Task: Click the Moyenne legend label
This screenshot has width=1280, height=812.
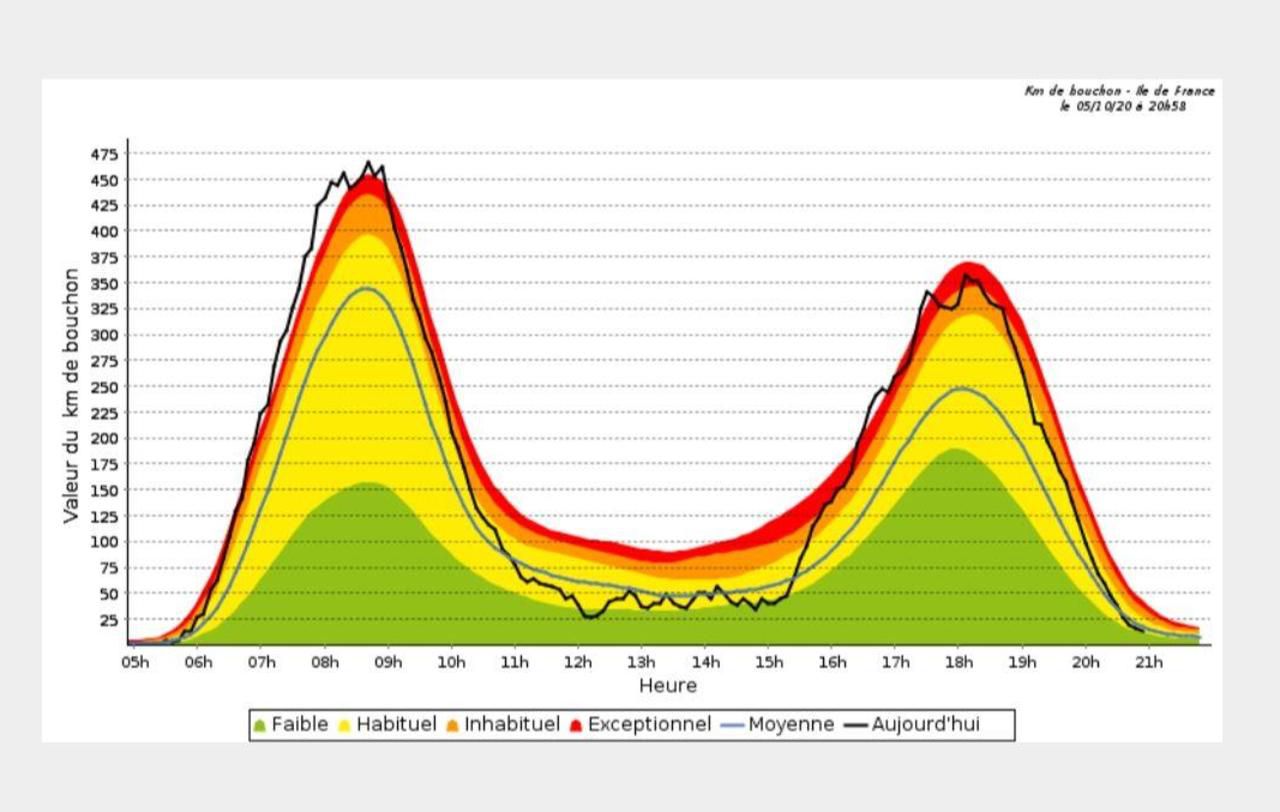Action: [791, 725]
